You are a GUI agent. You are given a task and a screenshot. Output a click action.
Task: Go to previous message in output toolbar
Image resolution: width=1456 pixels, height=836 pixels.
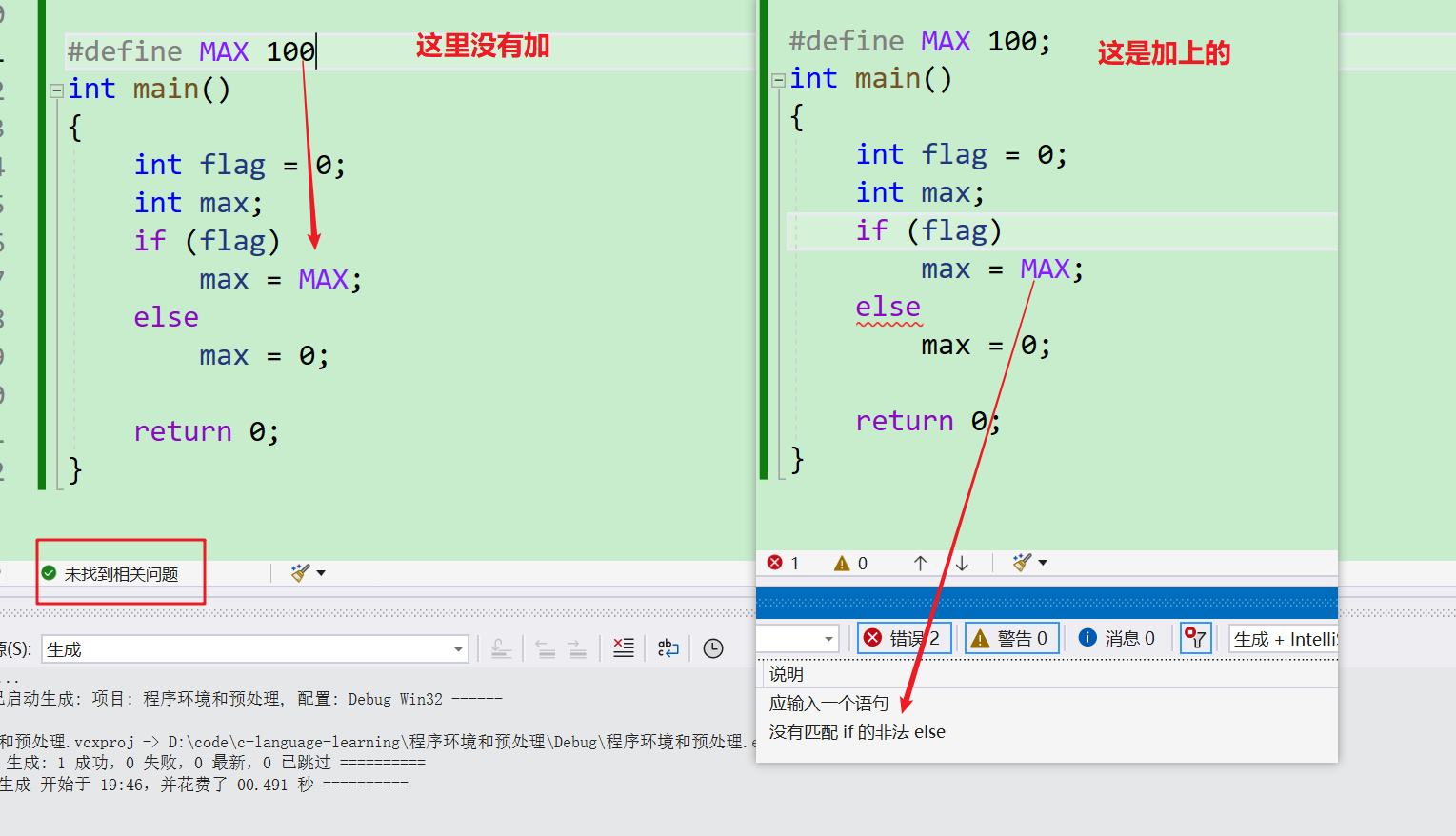pos(546,649)
